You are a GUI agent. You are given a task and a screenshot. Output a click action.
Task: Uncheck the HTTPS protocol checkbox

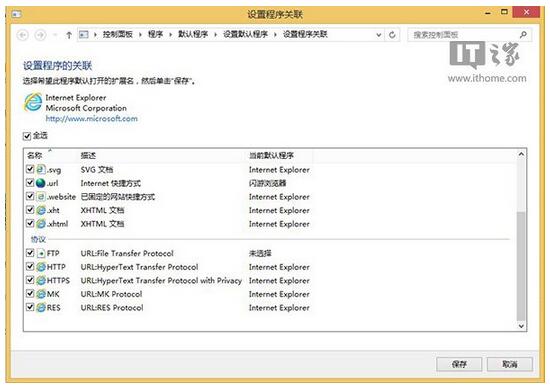coord(30,280)
